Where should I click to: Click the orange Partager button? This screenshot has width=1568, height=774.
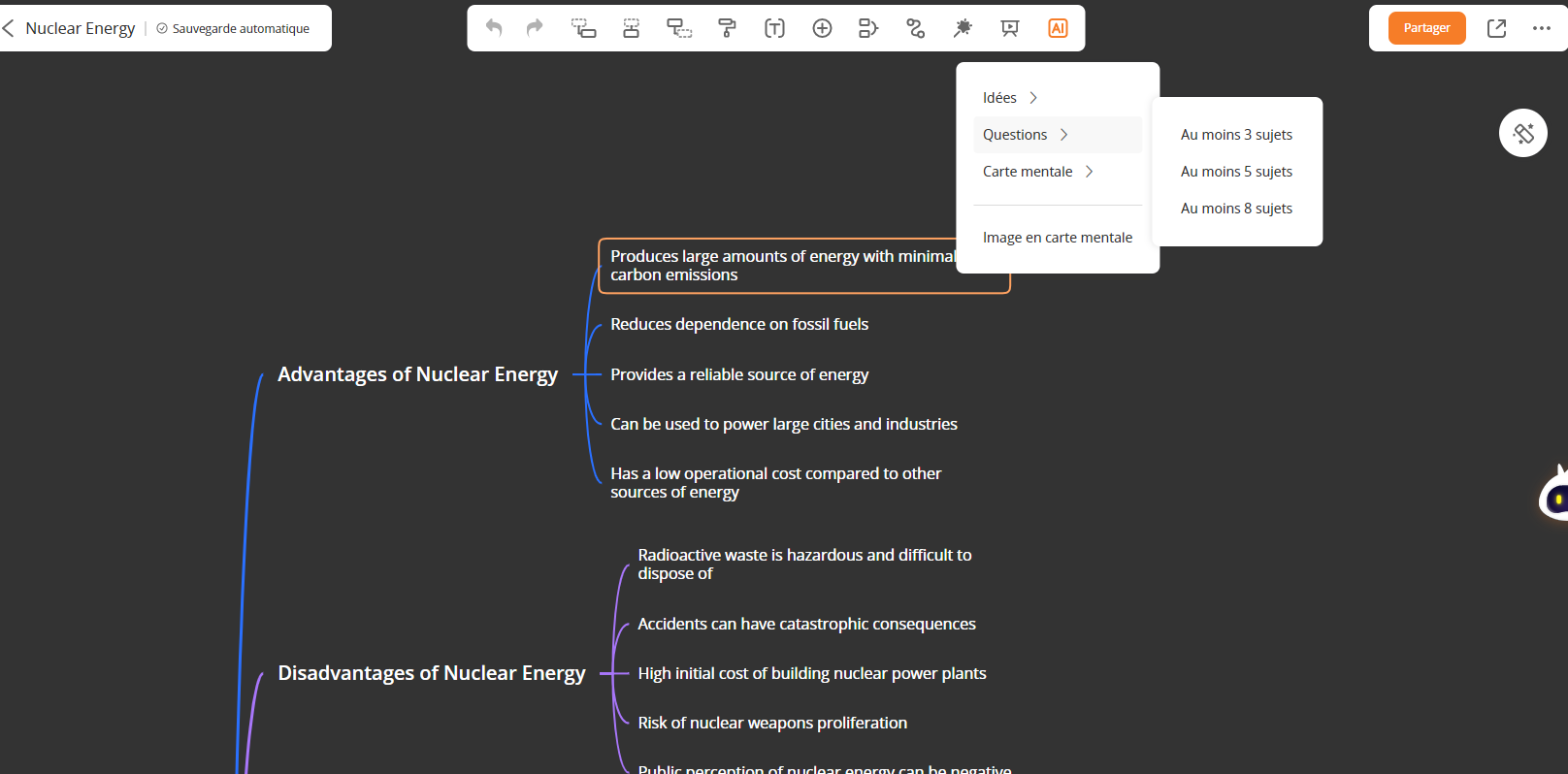(x=1426, y=28)
